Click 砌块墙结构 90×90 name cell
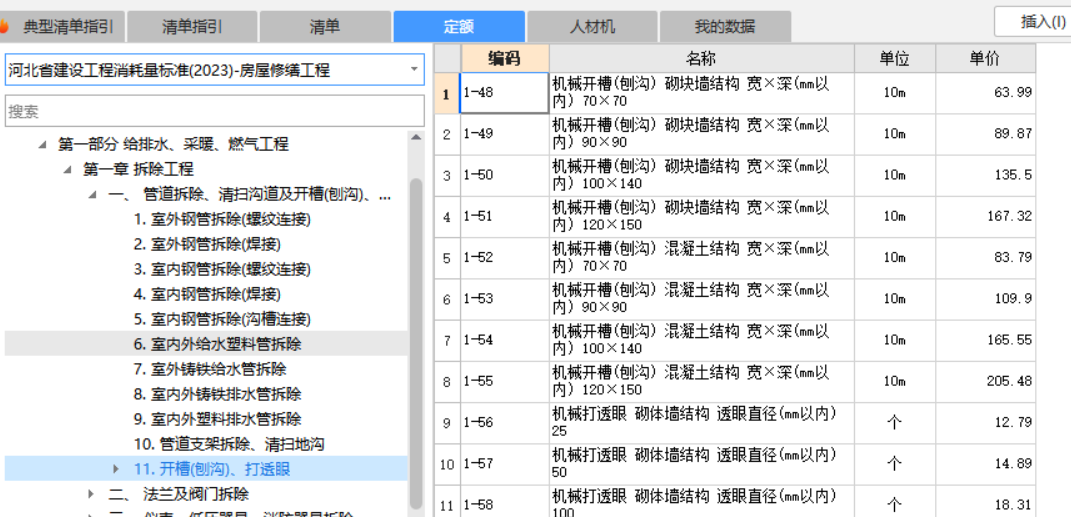 click(701, 135)
